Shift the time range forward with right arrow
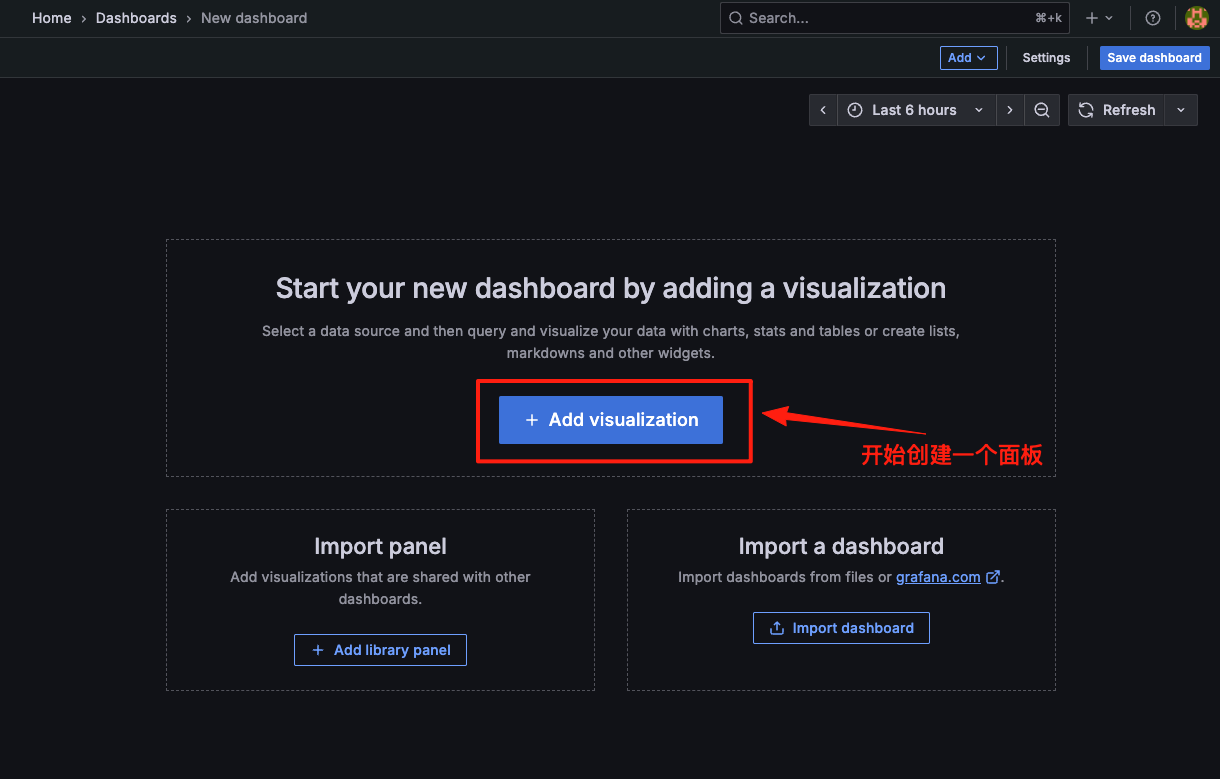The image size is (1220, 779). pos(1010,110)
